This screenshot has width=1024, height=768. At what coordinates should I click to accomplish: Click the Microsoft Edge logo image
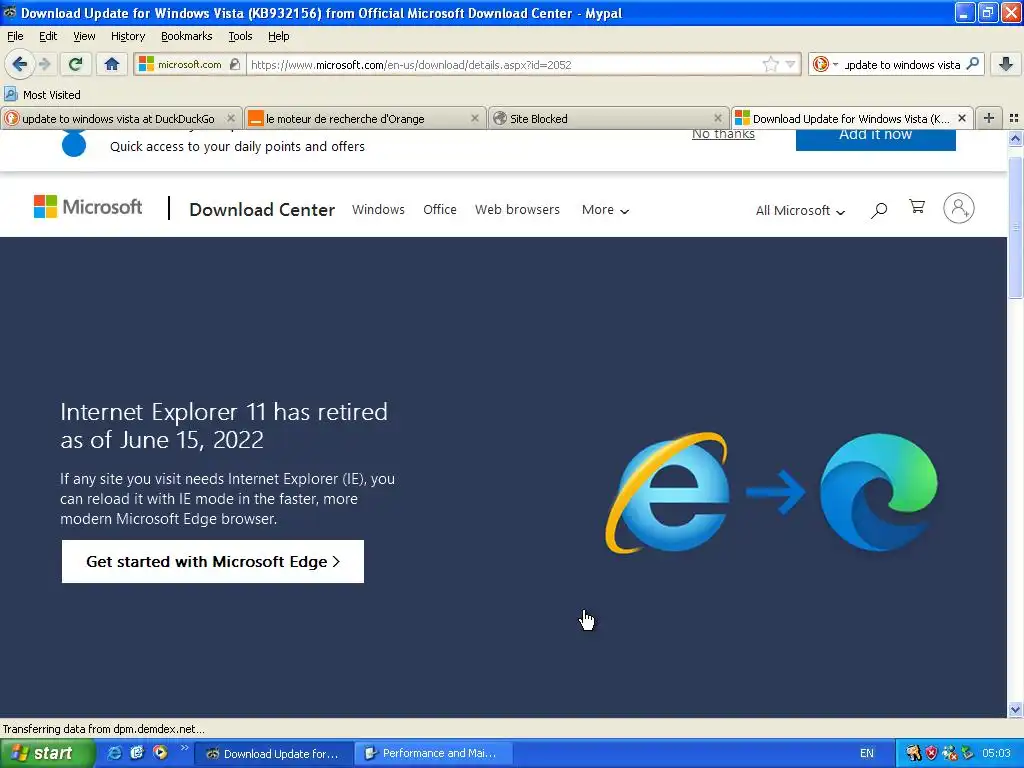878,492
